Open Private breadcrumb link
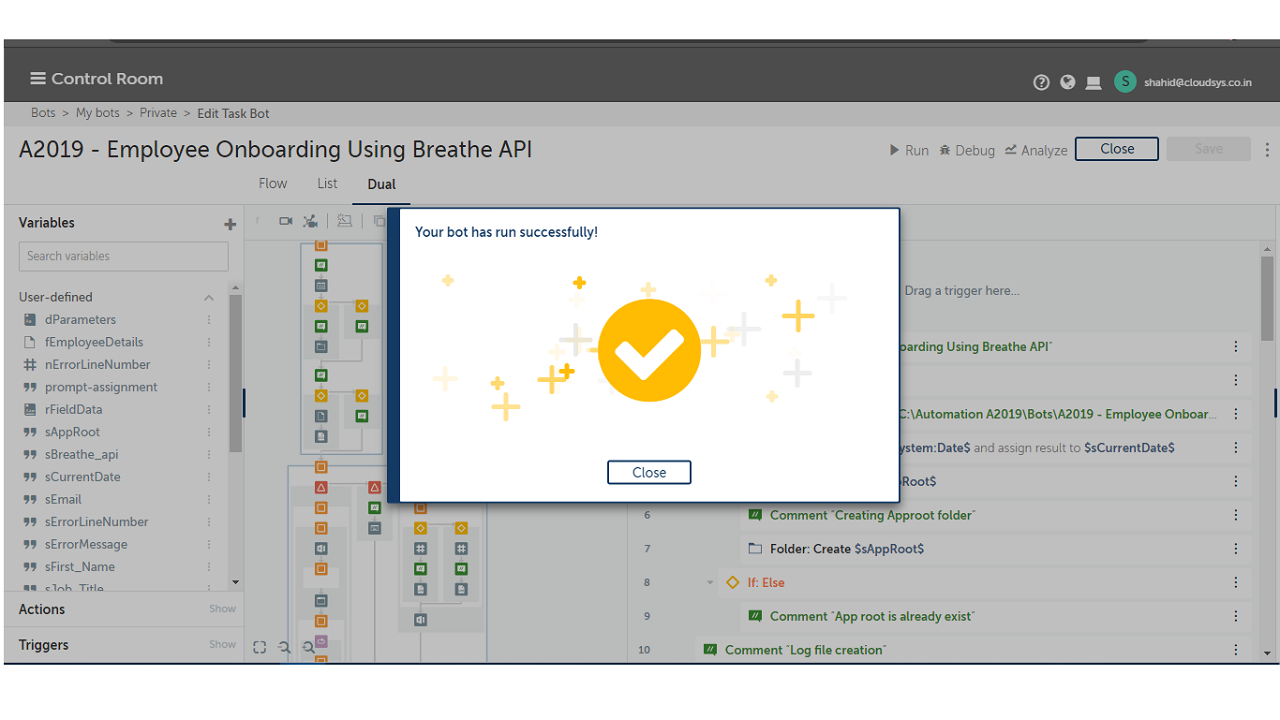The image size is (1280, 720). (x=158, y=113)
